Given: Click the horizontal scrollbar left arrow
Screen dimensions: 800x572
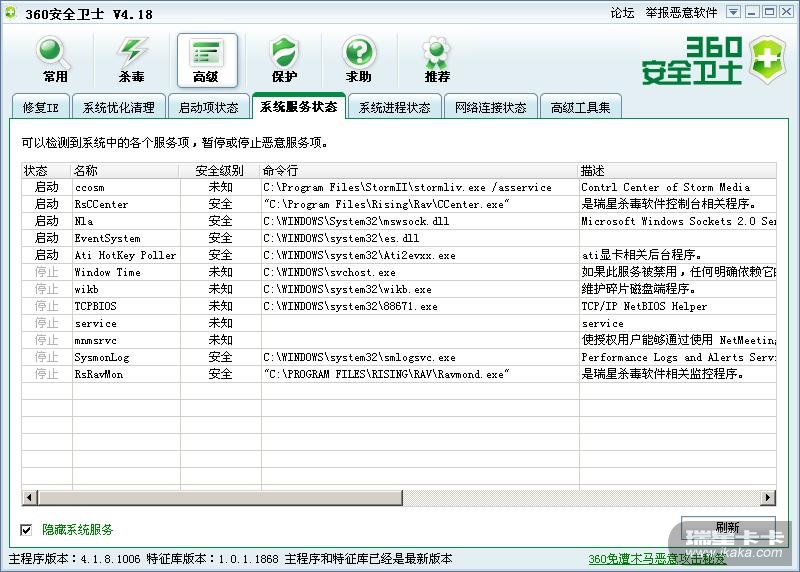Looking at the screenshot, I should 30,497.
